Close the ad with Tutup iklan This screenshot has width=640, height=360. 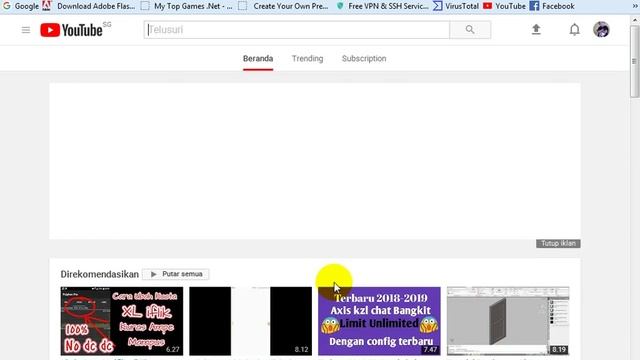click(x=558, y=243)
